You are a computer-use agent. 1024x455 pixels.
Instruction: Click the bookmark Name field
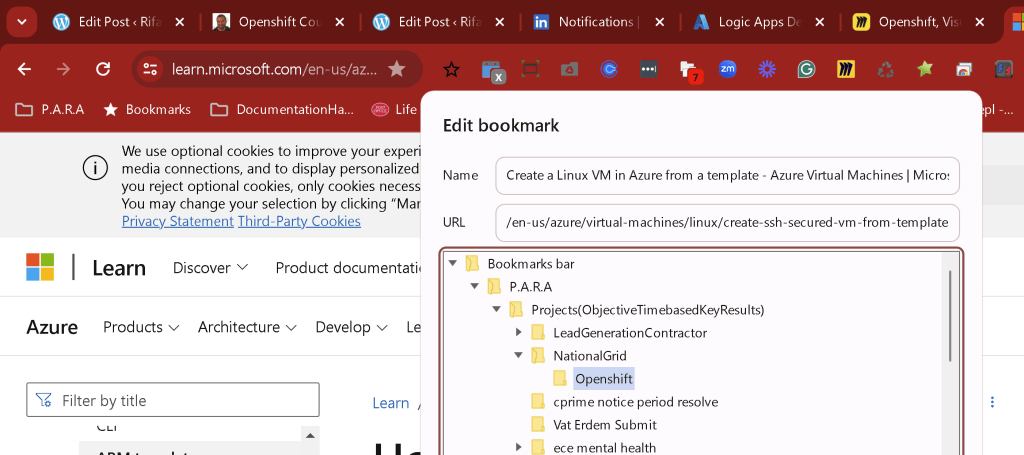(x=728, y=176)
